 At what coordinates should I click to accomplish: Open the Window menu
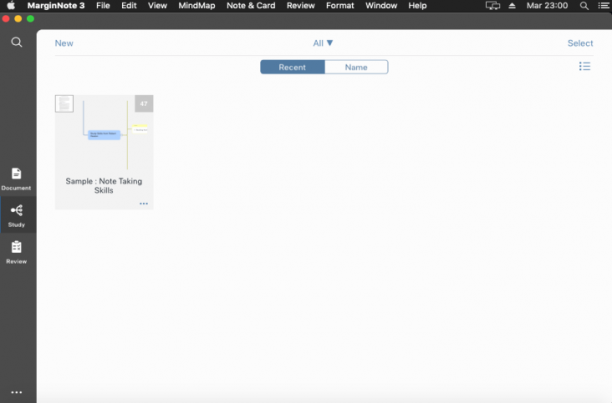(381, 5)
